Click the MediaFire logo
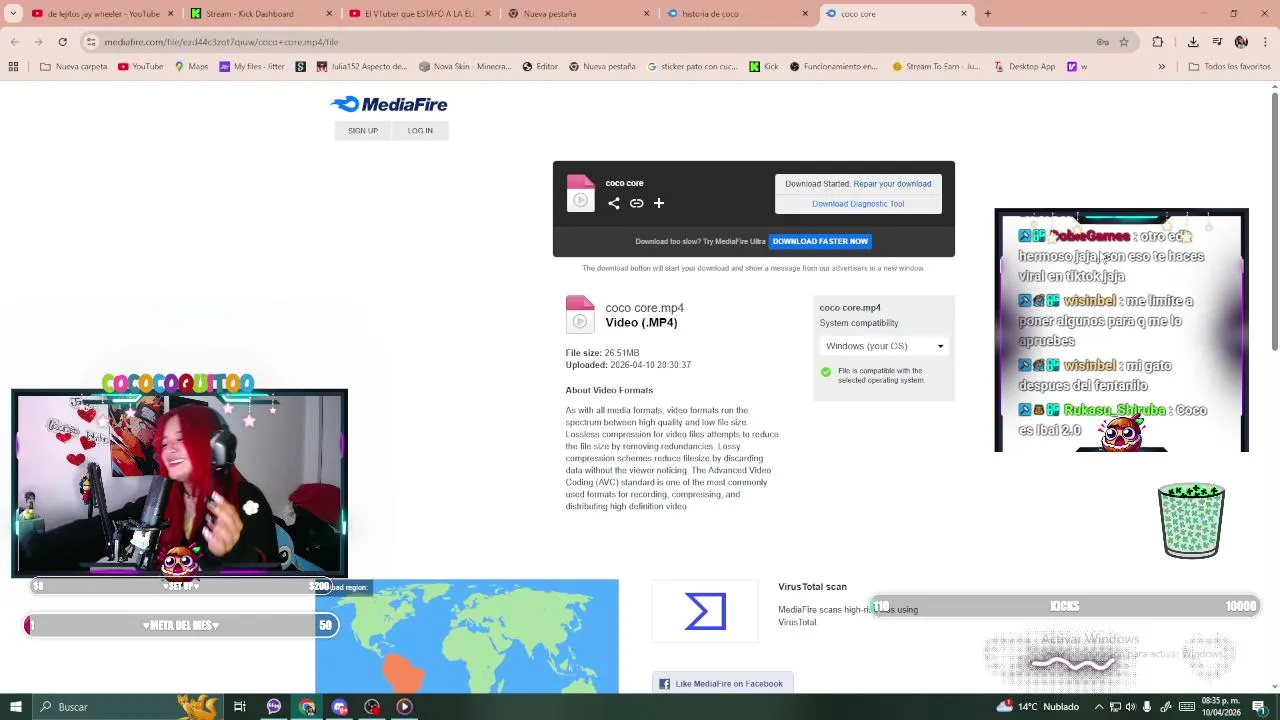The image size is (1280, 720). (x=389, y=104)
